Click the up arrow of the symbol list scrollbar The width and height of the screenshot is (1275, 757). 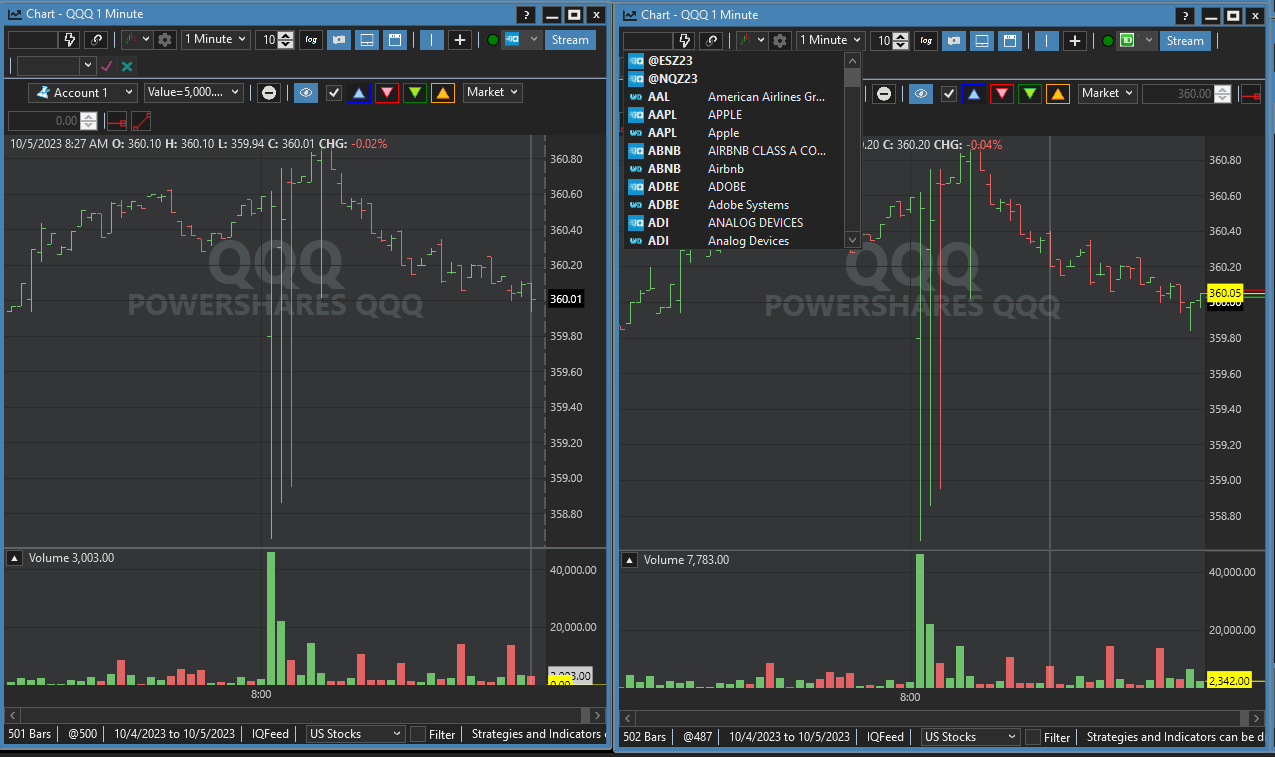[x=852, y=60]
